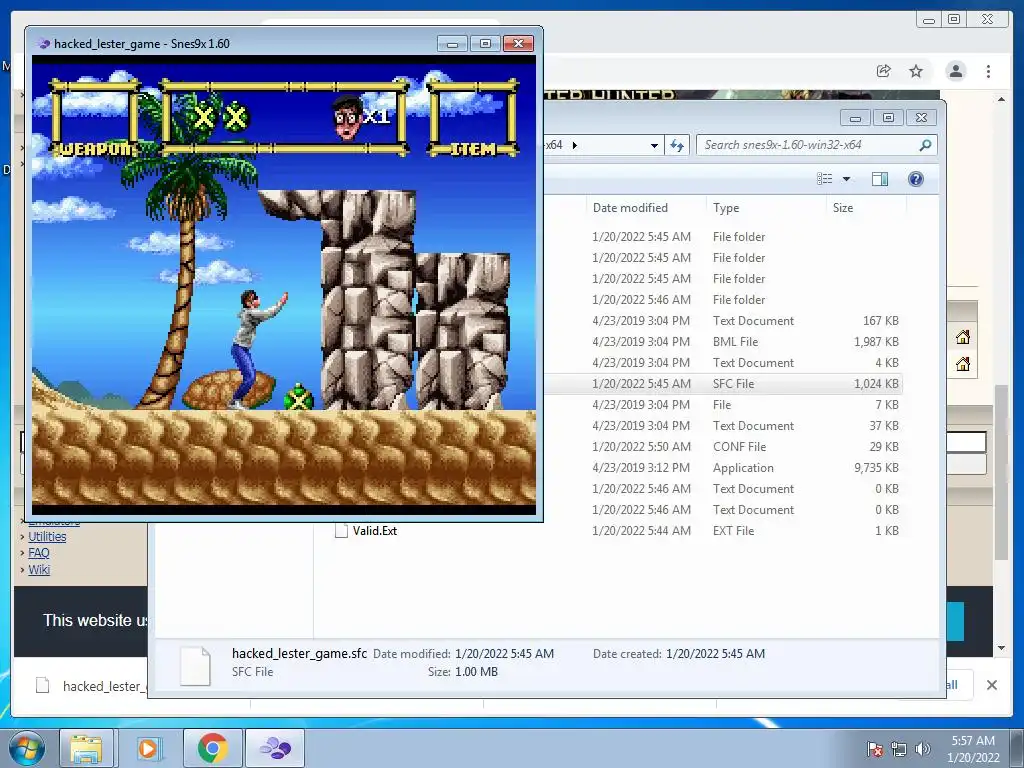Open Explorer view options dropdown arrow
1024x768 pixels.
pos(846,179)
